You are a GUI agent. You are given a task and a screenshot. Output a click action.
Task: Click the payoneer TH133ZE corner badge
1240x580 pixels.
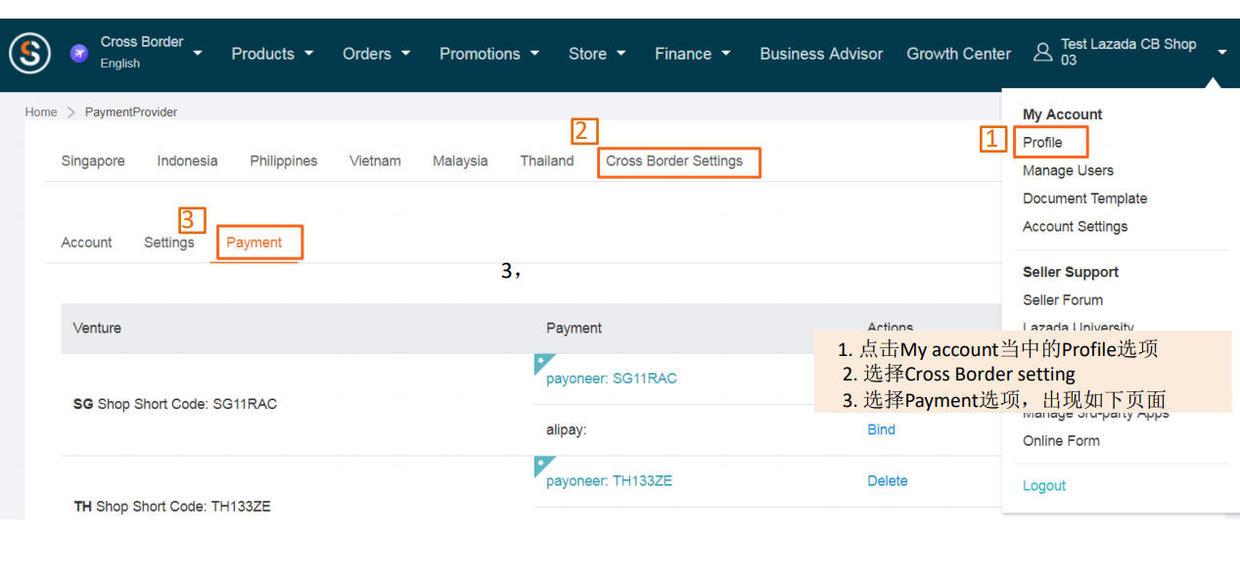(x=544, y=464)
